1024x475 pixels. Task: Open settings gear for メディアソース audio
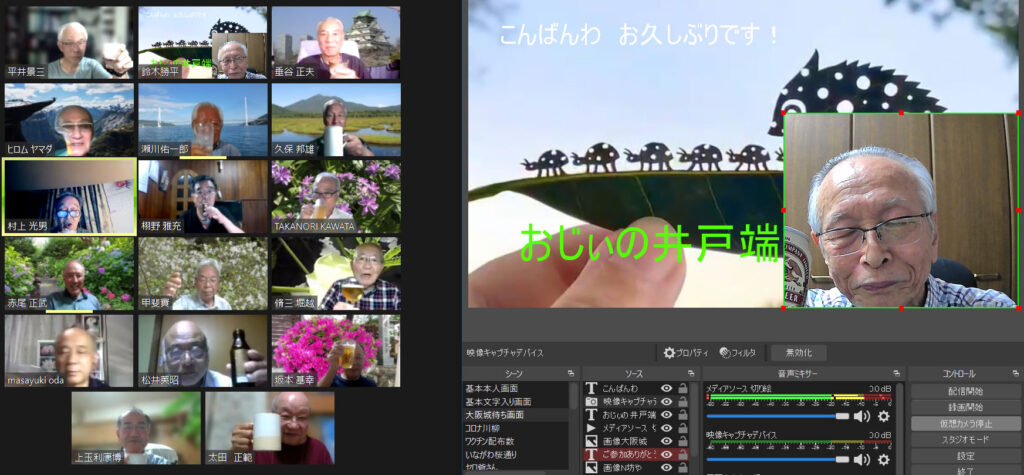click(883, 416)
